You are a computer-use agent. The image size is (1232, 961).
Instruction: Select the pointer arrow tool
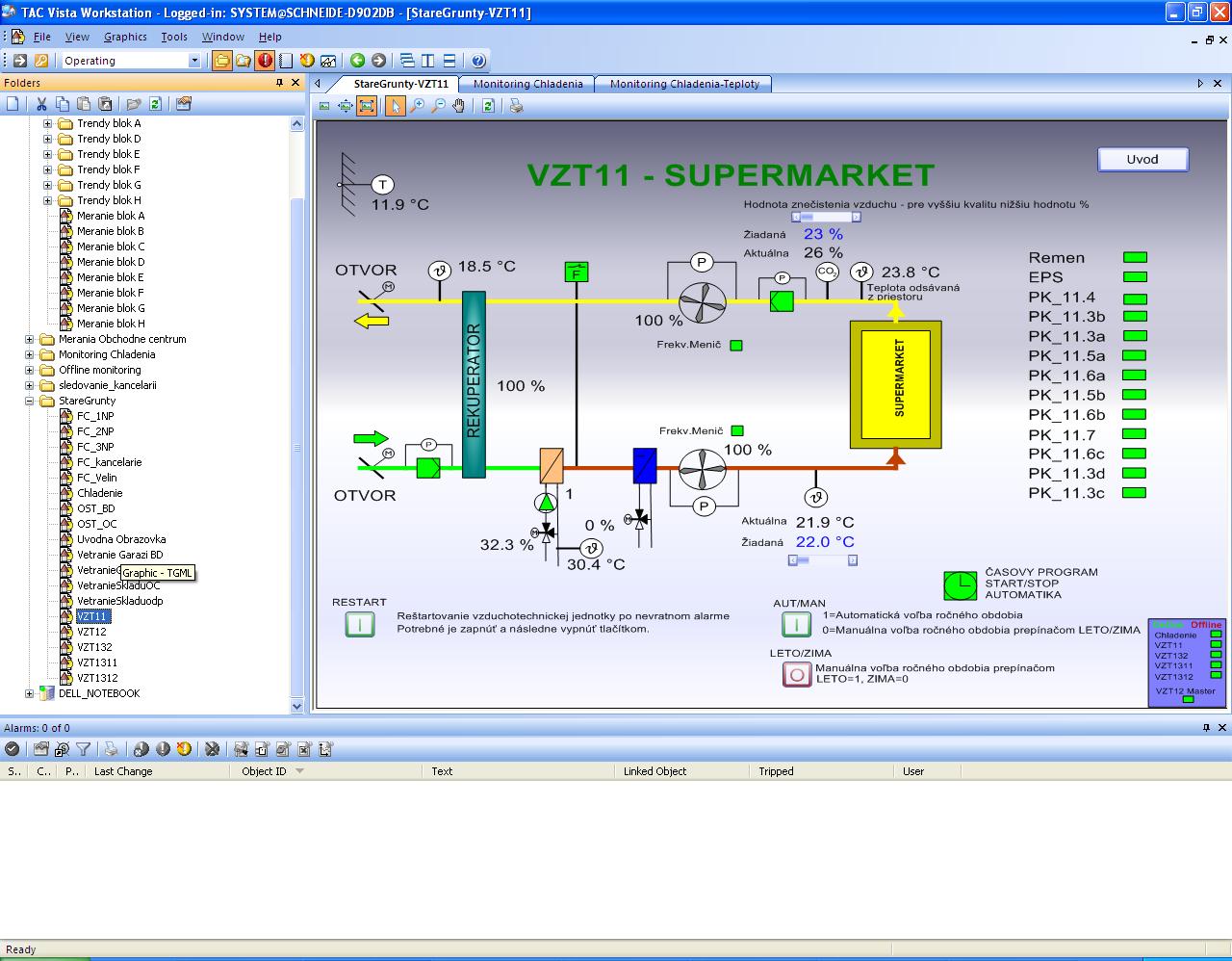click(x=395, y=106)
